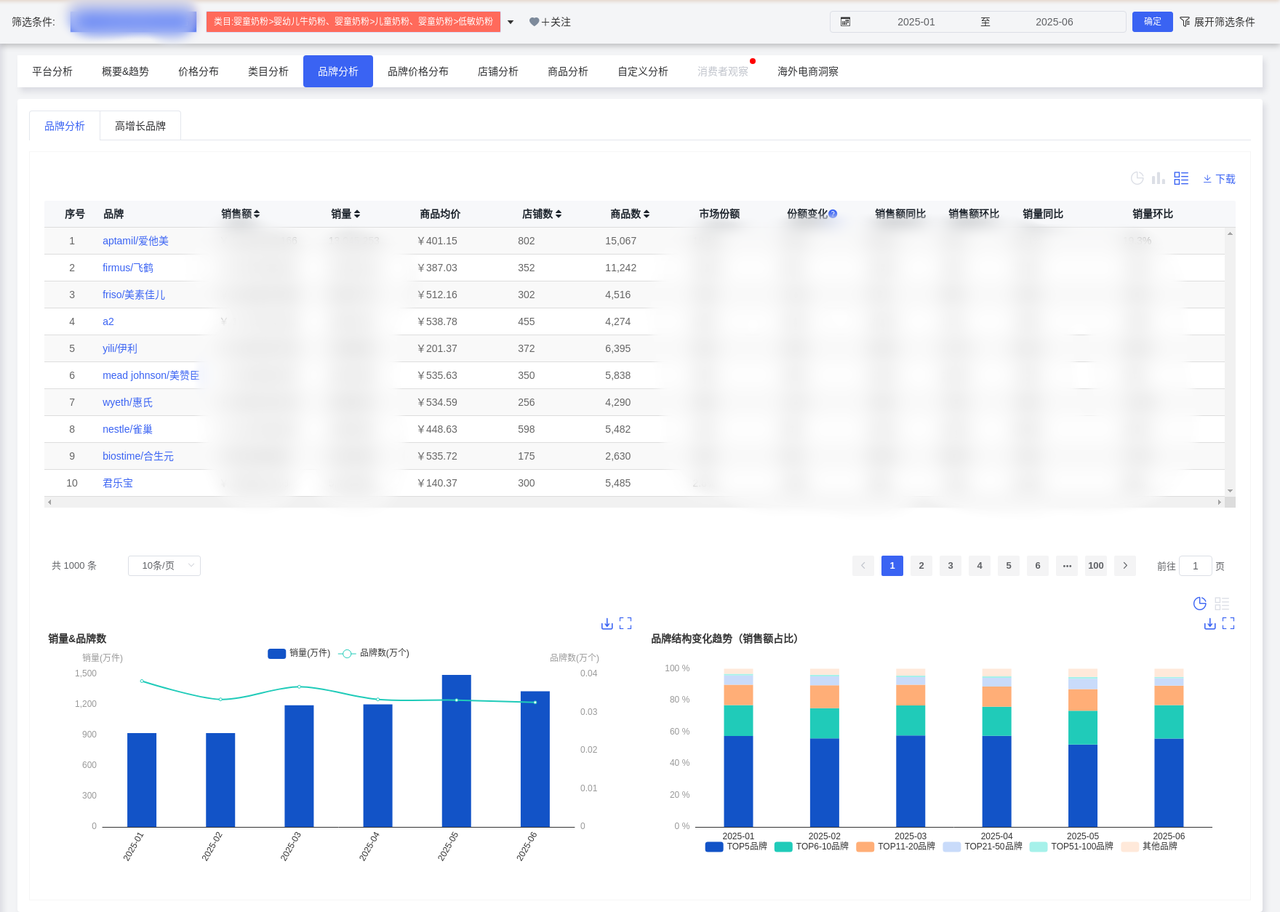Open 海外电商洞察 tab

pyautogui.click(x=808, y=72)
